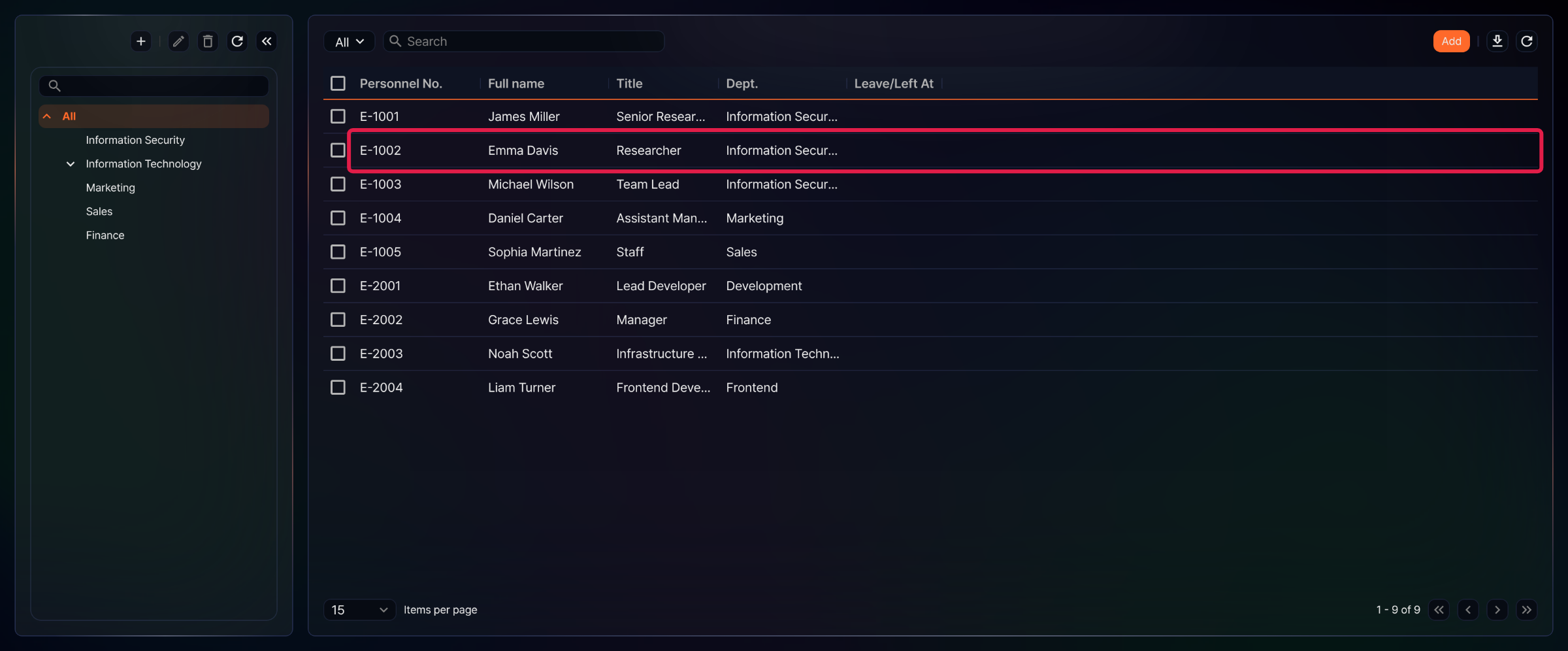This screenshot has height=651, width=1568.
Task: Select Marketing in the department tree
Action: point(110,188)
